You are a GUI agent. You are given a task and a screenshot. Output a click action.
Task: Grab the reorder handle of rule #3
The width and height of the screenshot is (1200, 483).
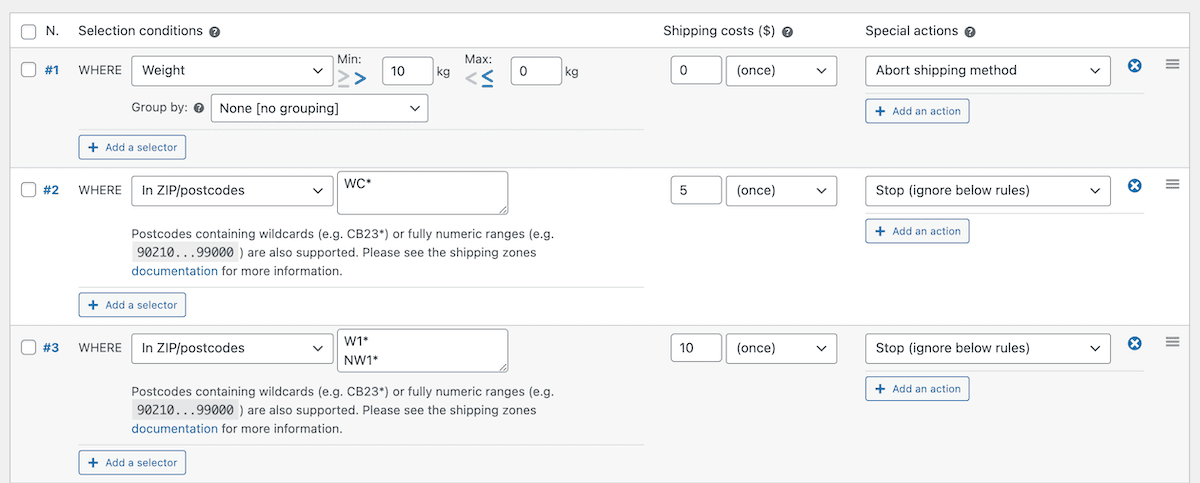[x=1173, y=341]
